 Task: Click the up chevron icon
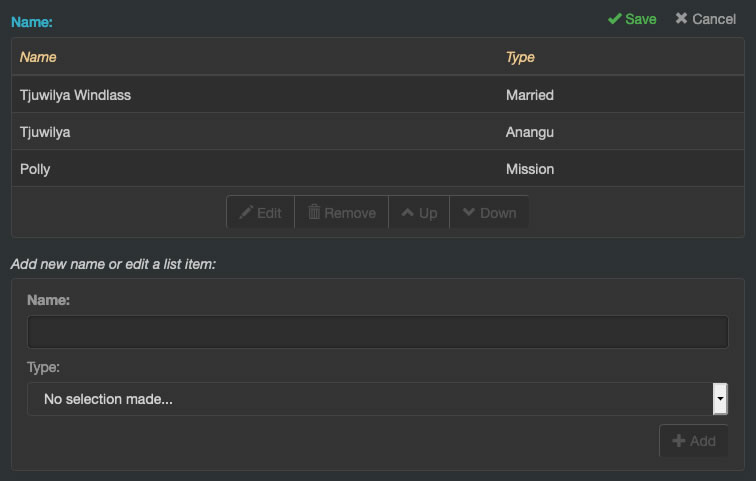tap(407, 212)
